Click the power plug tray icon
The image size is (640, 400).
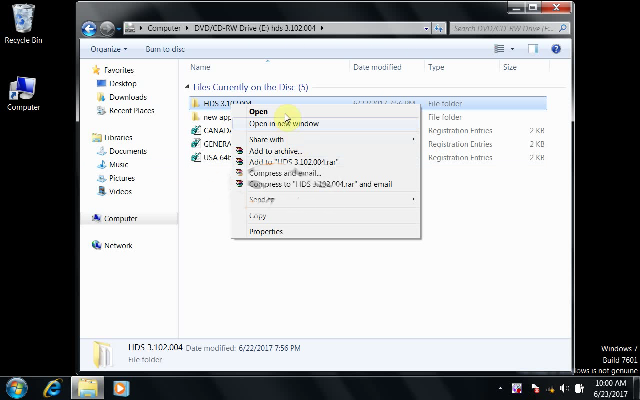(579, 388)
